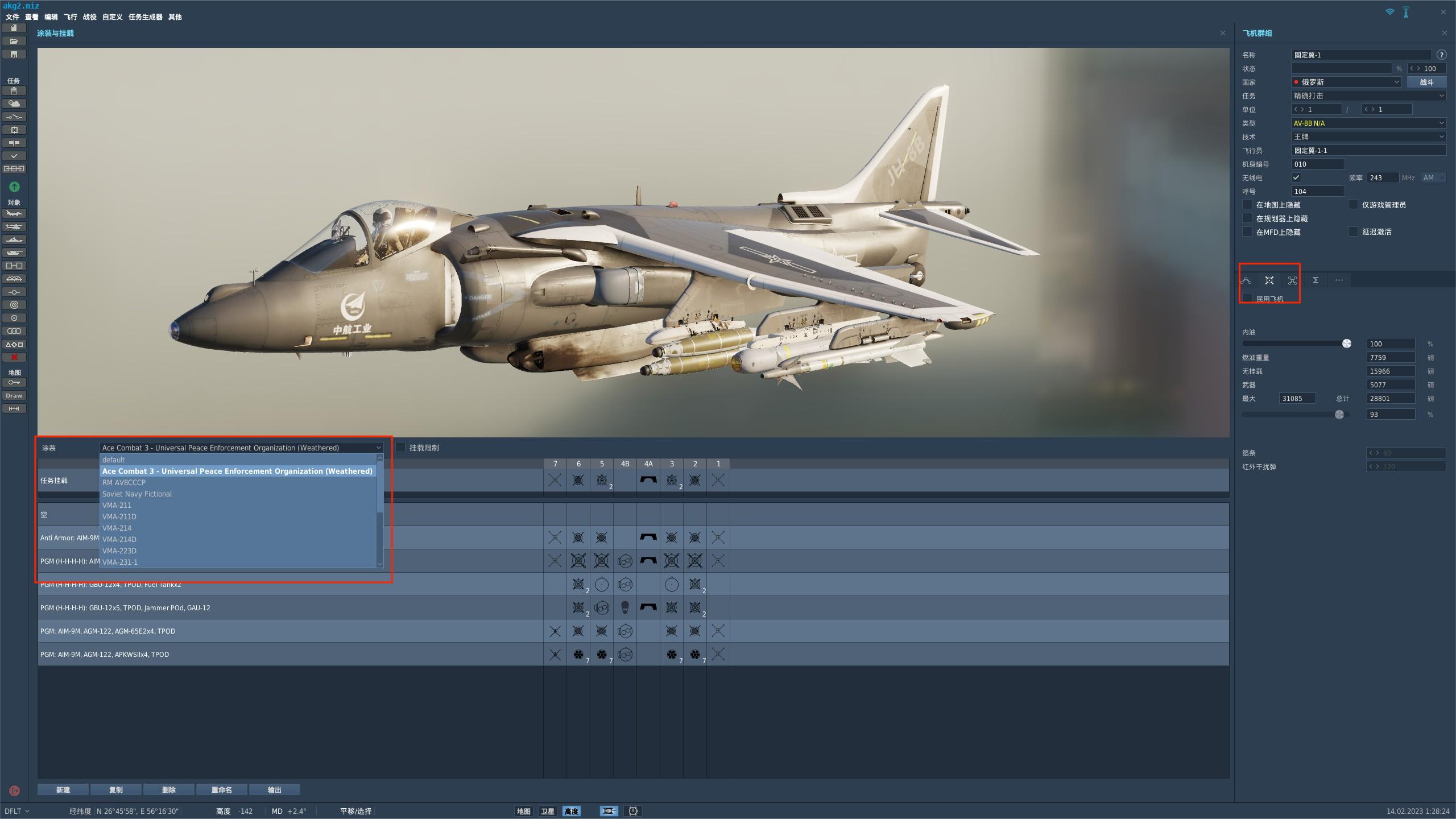The height and width of the screenshot is (819, 1456).
Task: Open the 类型 aircraft type dropdown
Action: tap(1368, 123)
